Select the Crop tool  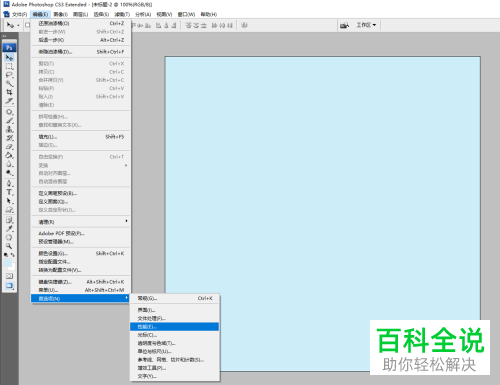(x=9, y=92)
